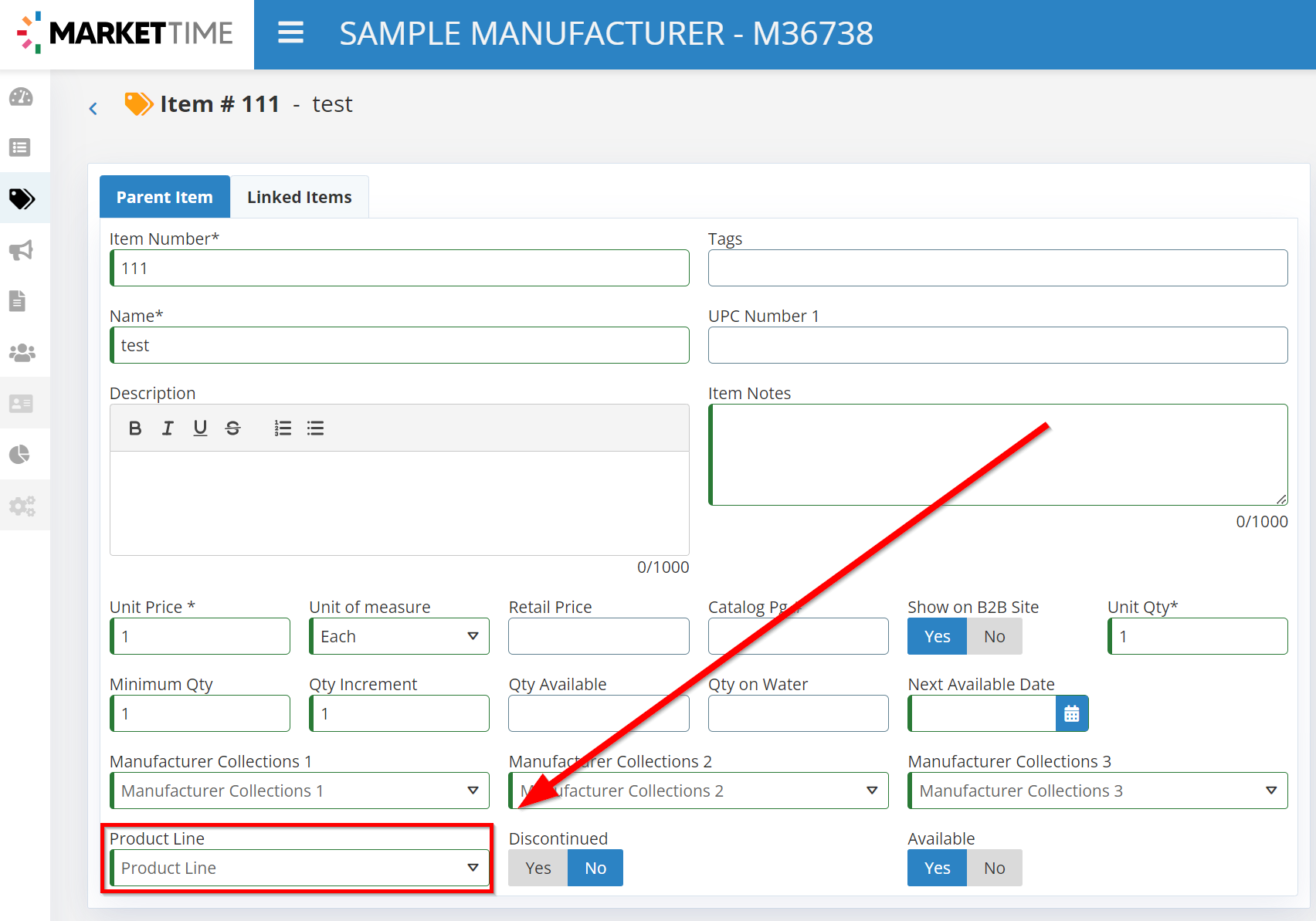The width and height of the screenshot is (1316, 921).
Task: Click the dashboard gauge sidebar icon
Action: (21, 97)
